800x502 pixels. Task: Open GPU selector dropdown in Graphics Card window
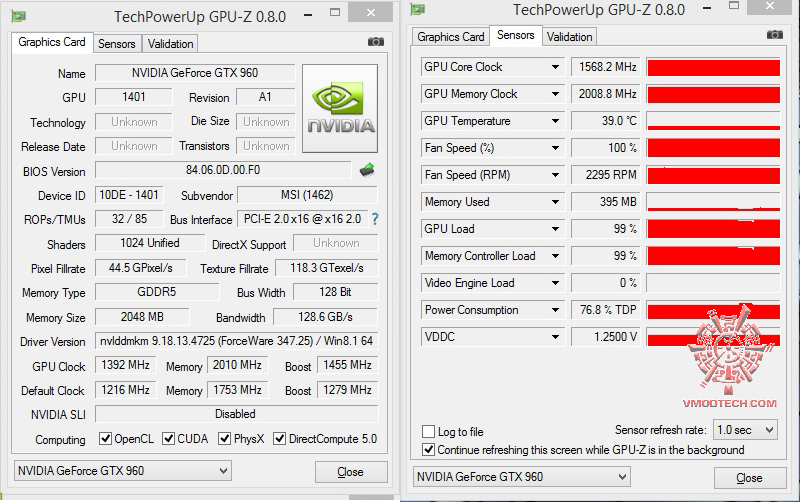(122, 470)
